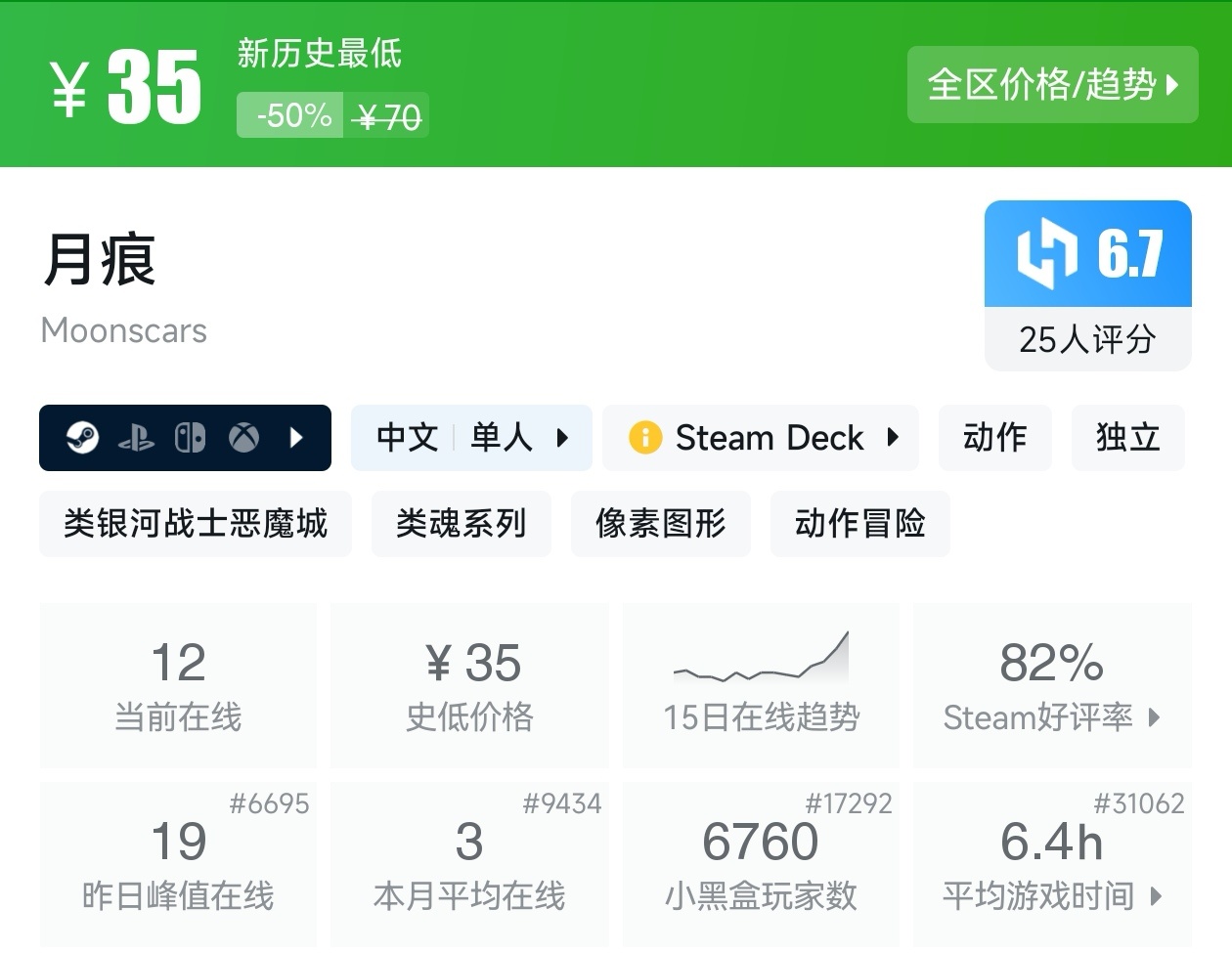
Task: Tap the Xiaoheihe 6.7 score logo
Action: pos(1046,255)
